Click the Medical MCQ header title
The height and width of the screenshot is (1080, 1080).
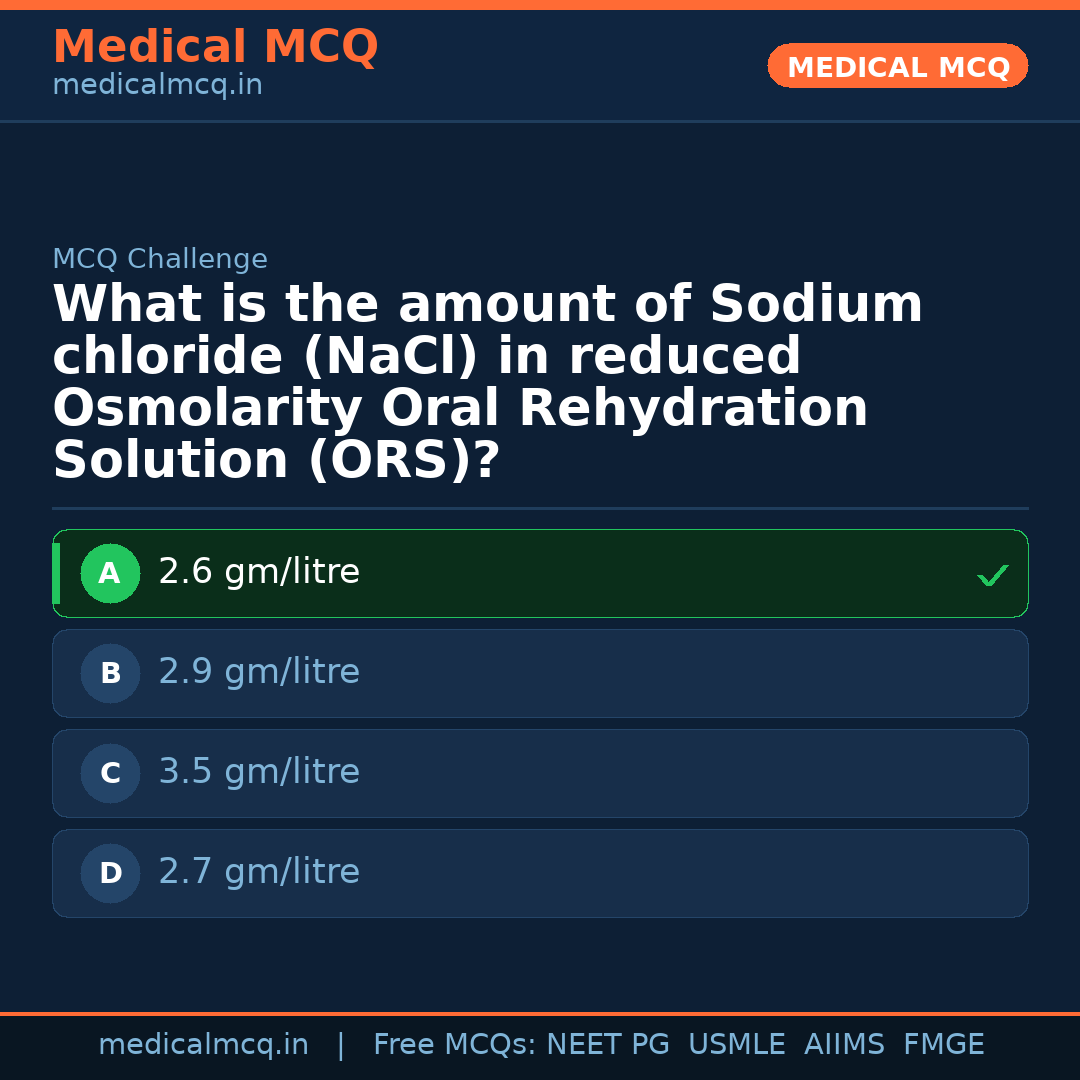(215, 47)
